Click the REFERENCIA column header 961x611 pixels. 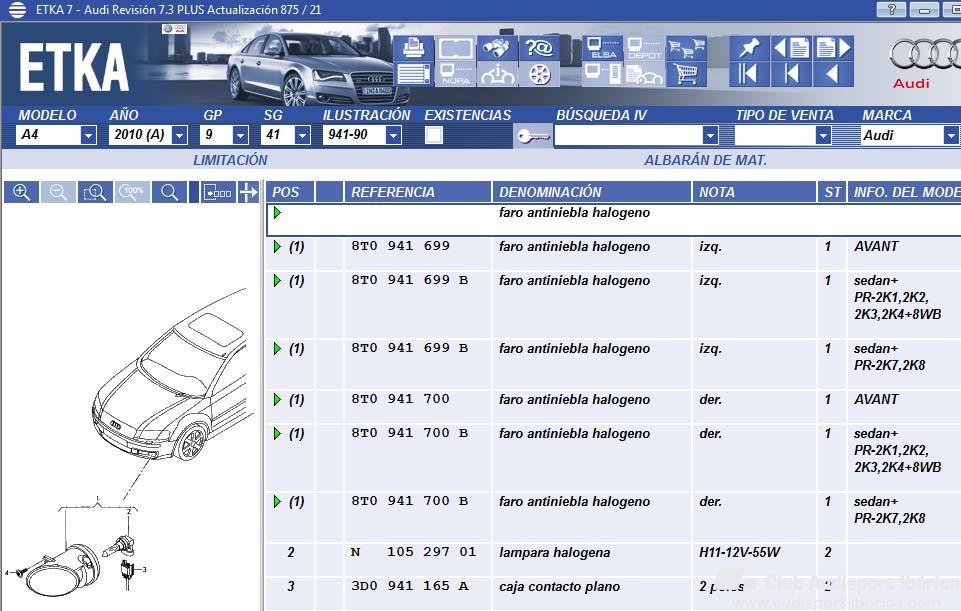tap(417, 192)
